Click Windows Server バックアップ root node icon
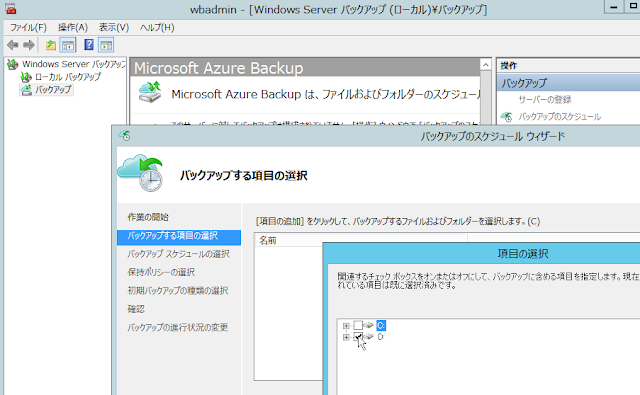 (x=13, y=64)
